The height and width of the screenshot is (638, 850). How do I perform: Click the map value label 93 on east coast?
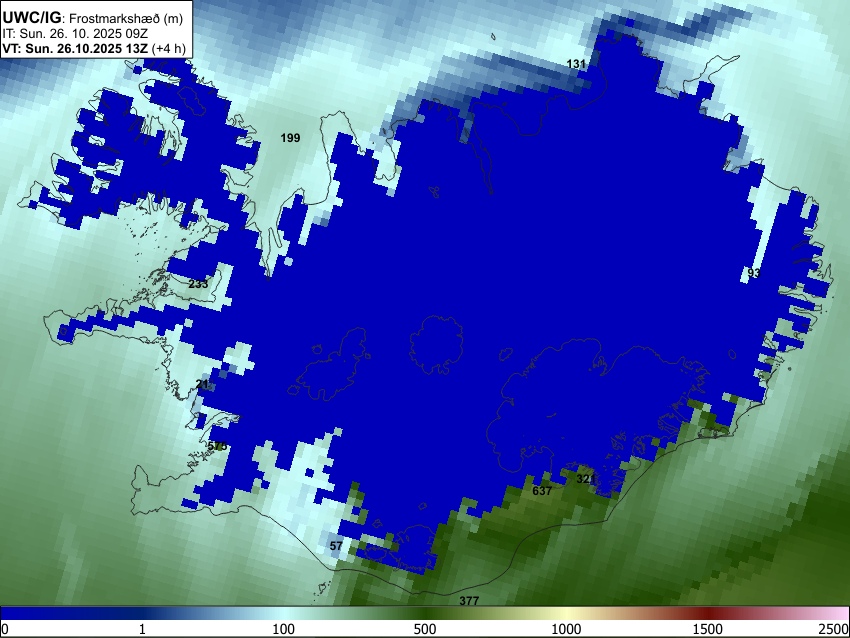754,273
